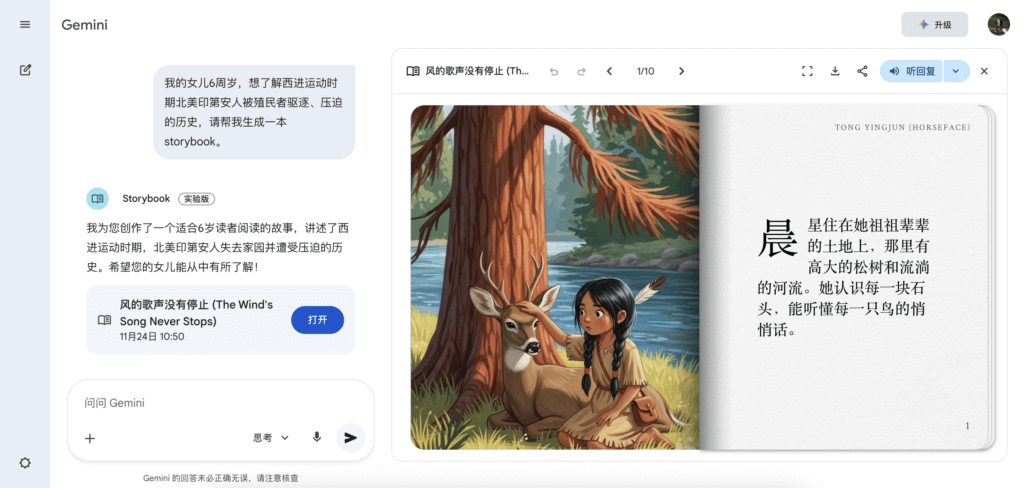Play audio with the 听回复 button

point(912,71)
